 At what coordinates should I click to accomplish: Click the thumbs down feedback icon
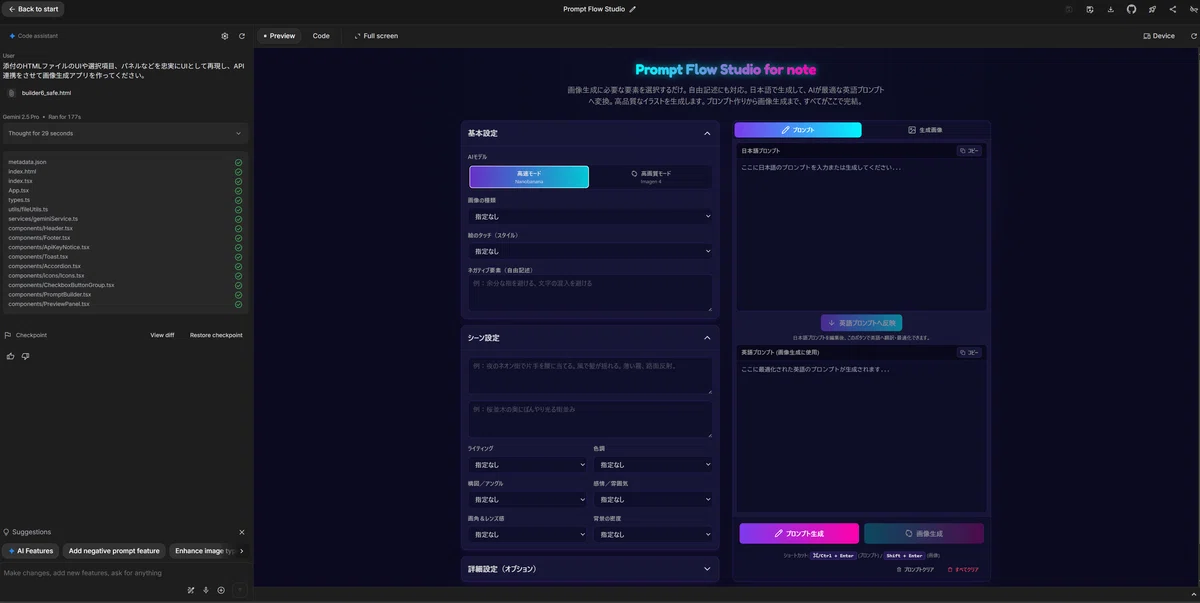click(x=25, y=356)
